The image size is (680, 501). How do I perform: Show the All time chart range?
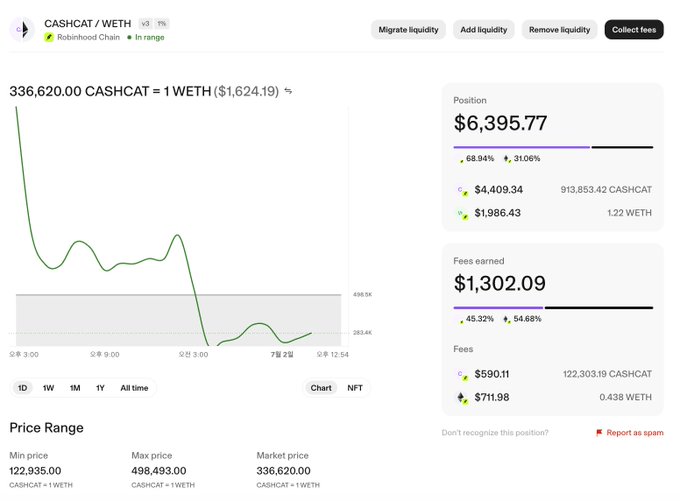coord(134,388)
